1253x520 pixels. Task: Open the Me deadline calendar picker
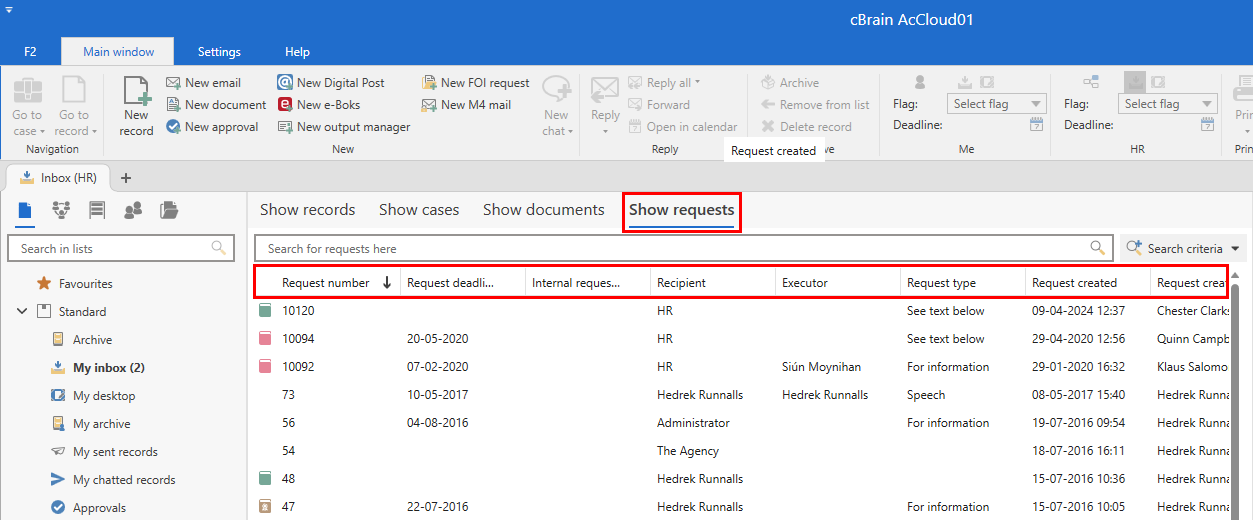pos(1037,125)
